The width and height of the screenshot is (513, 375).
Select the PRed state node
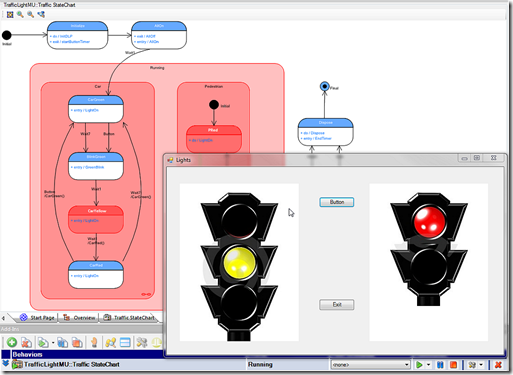coord(214,139)
